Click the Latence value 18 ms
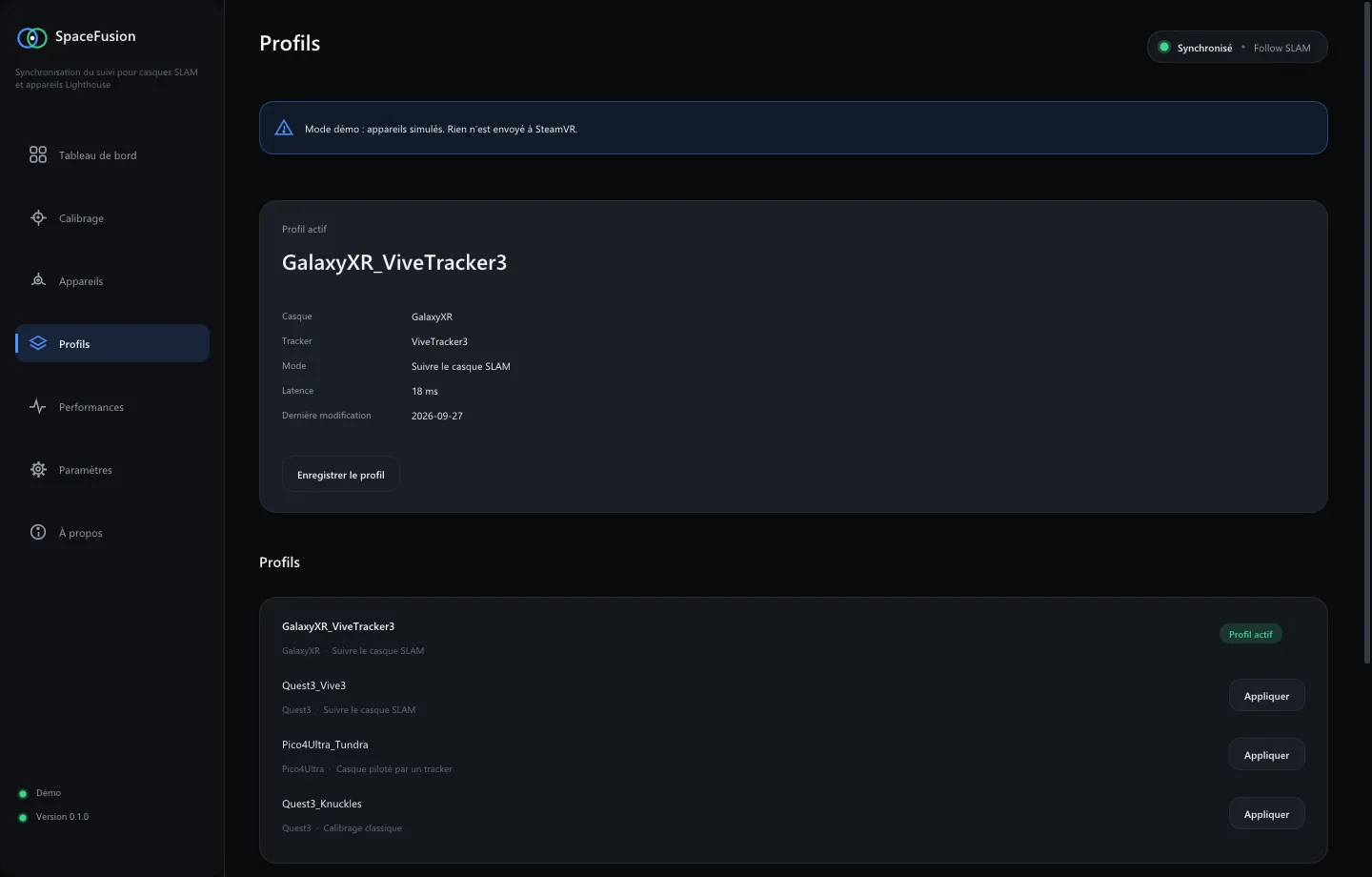This screenshot has height=877, width=1372. pyautogui.click(x=425, y=391)
